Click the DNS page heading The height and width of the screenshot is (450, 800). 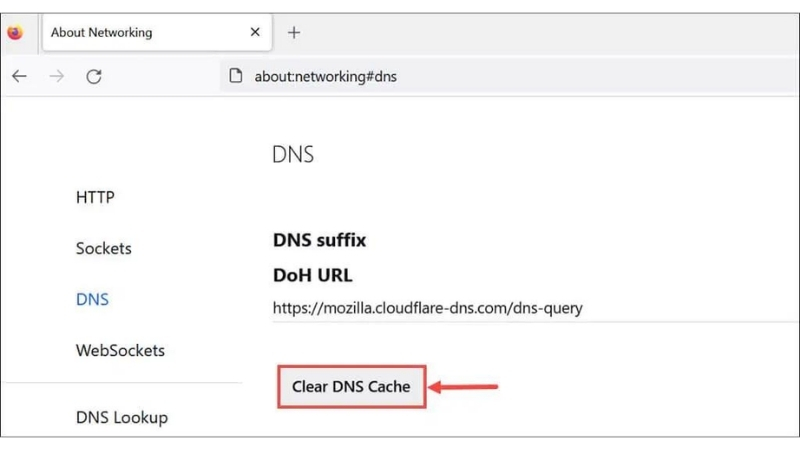pyautogui.click(x=293, y=154)
